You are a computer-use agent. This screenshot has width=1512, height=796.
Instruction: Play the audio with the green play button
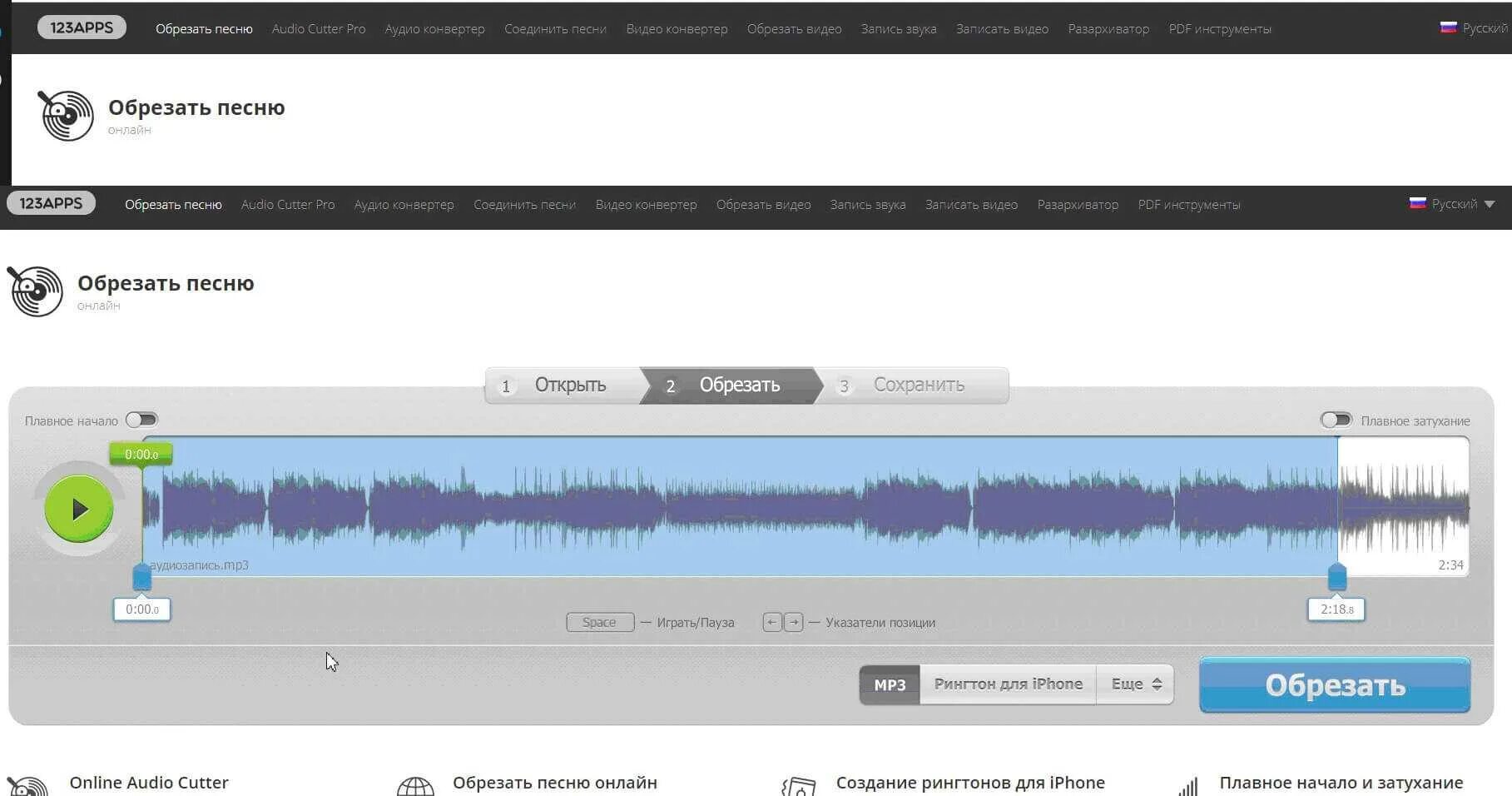click(x=79, y=509)
